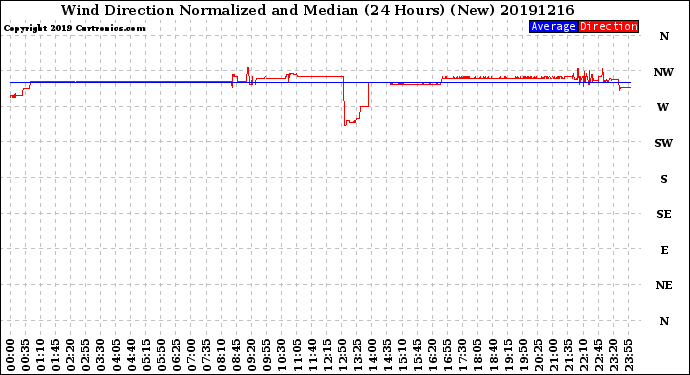690x375 pixels.
Task: Click the "23:20" time axis label
Action: [x=613, y=355]
